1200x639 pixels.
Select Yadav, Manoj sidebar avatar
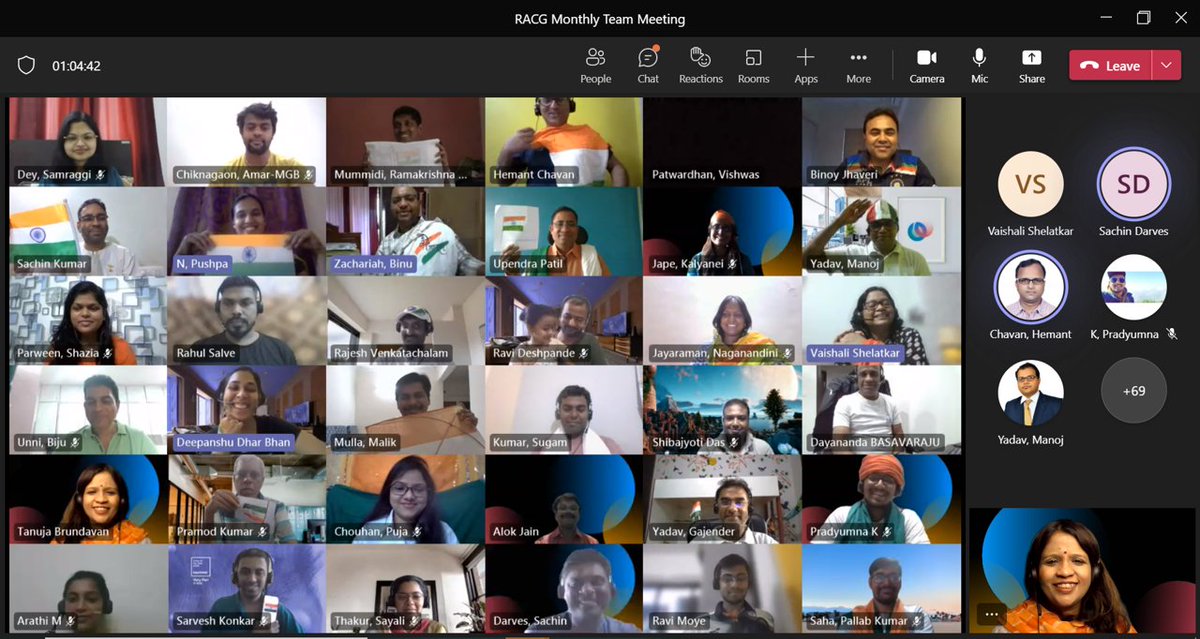(1030, 393)
